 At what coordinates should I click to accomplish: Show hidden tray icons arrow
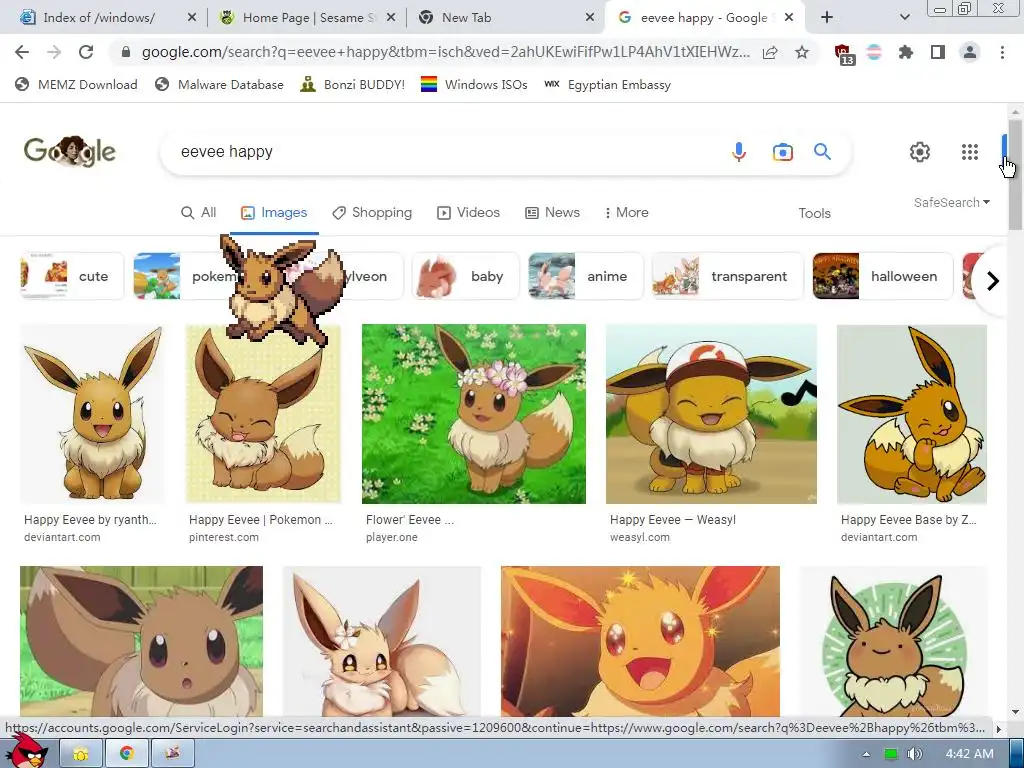[x=866, y=754]
